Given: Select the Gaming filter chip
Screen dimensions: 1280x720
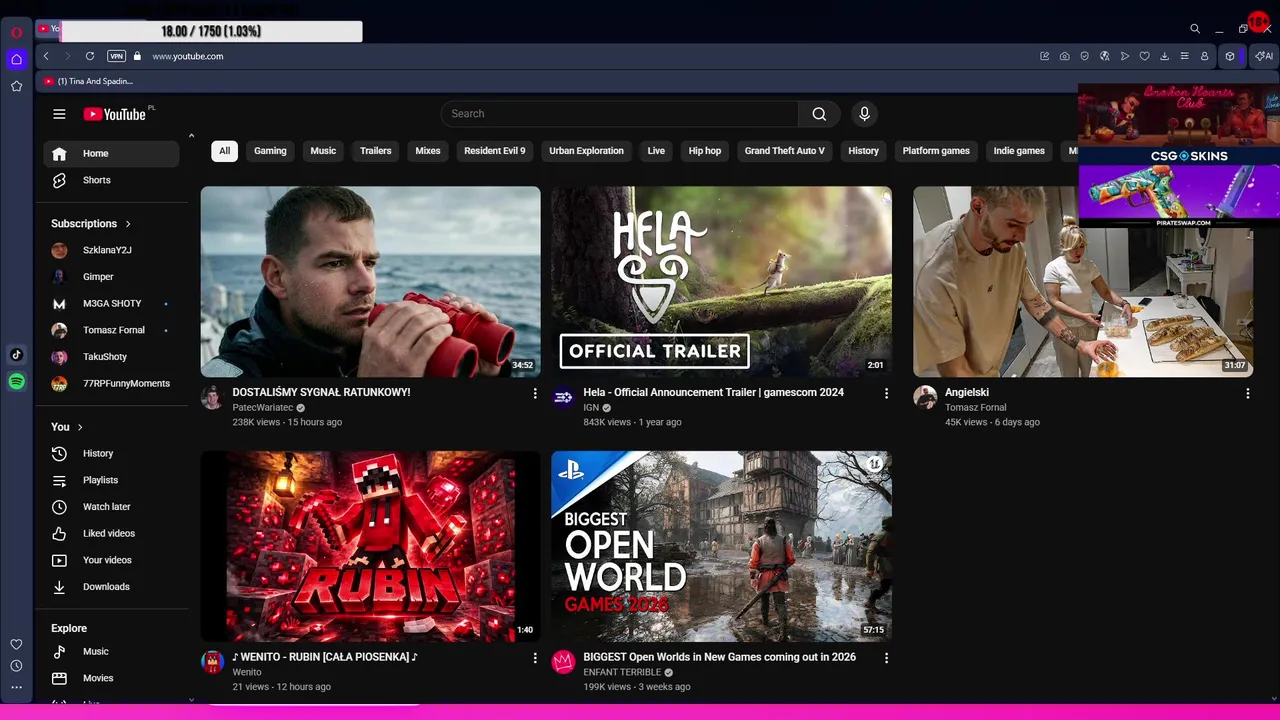Looking at the screenshot, I should tap(270, 151).
